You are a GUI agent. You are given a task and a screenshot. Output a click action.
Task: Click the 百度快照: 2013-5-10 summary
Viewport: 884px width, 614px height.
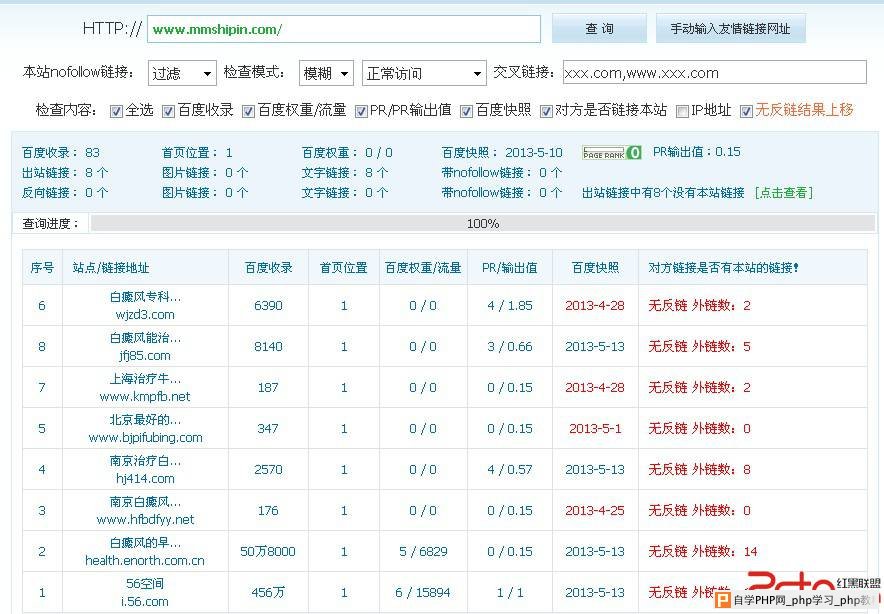pos(502,153)
